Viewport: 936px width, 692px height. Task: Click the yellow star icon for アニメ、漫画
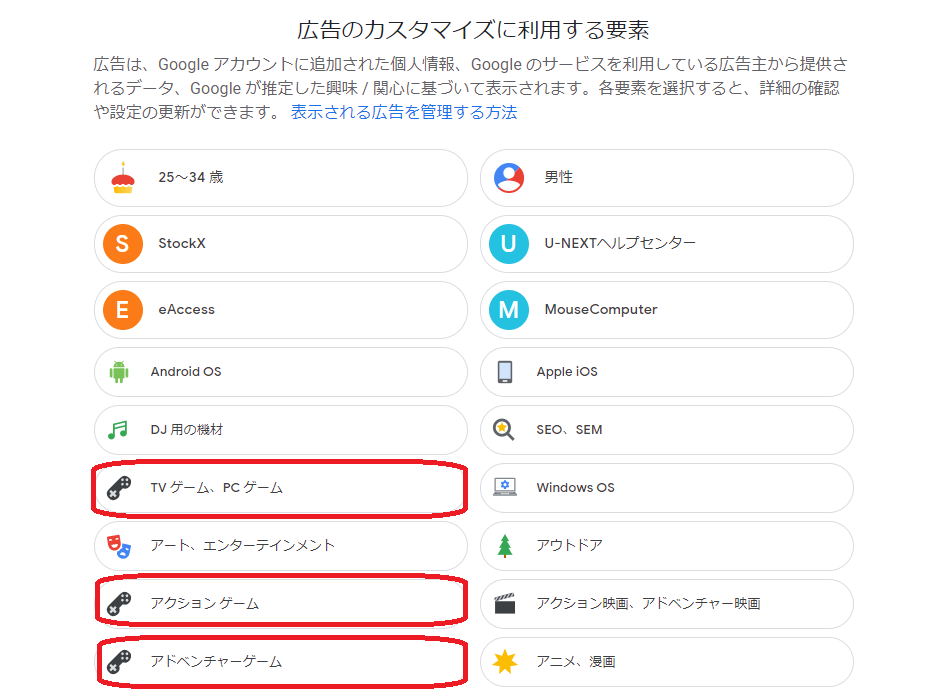[x=505, y=662]
